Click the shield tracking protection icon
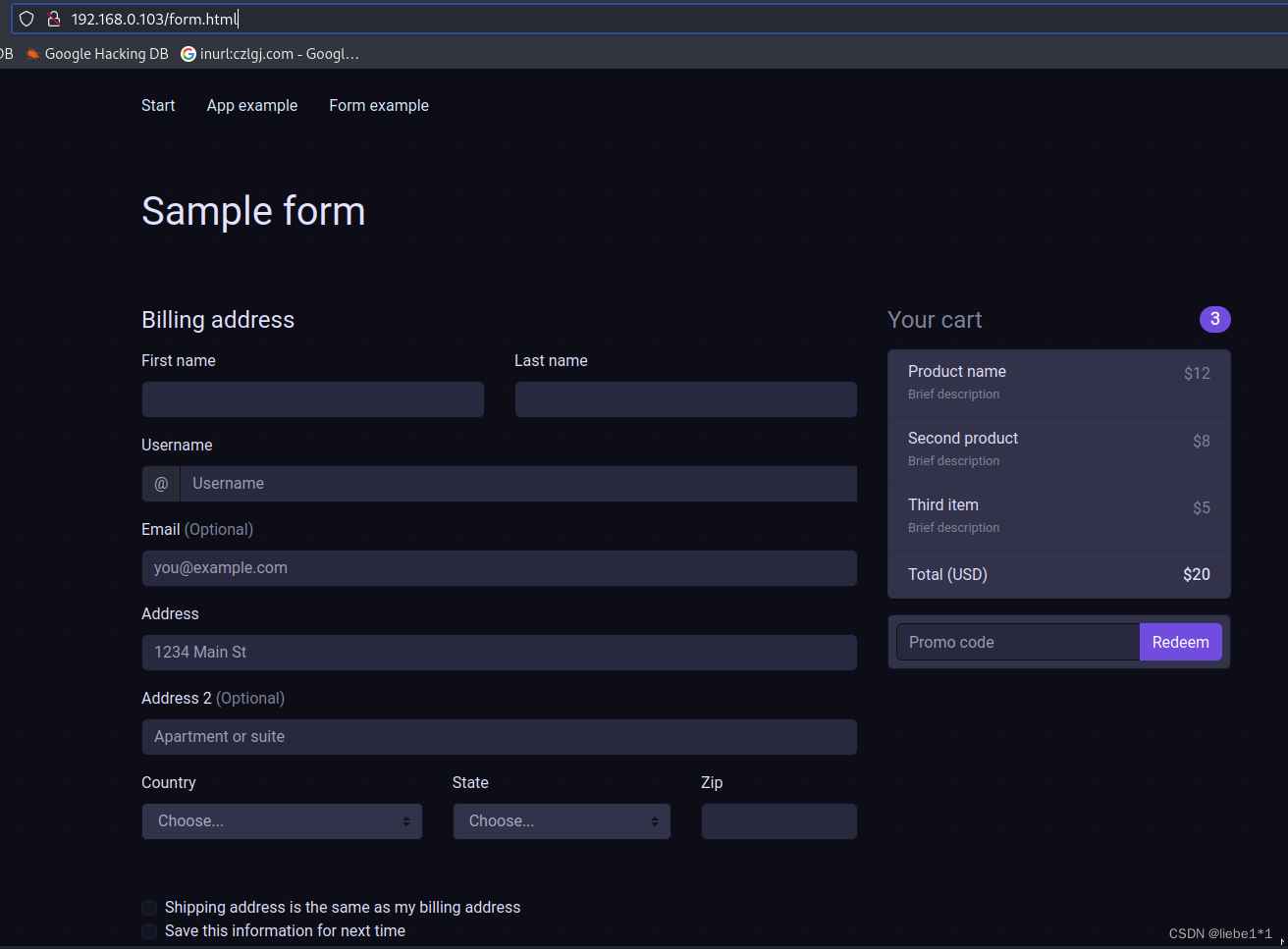Screen dimensions: 1288x949 27,19
